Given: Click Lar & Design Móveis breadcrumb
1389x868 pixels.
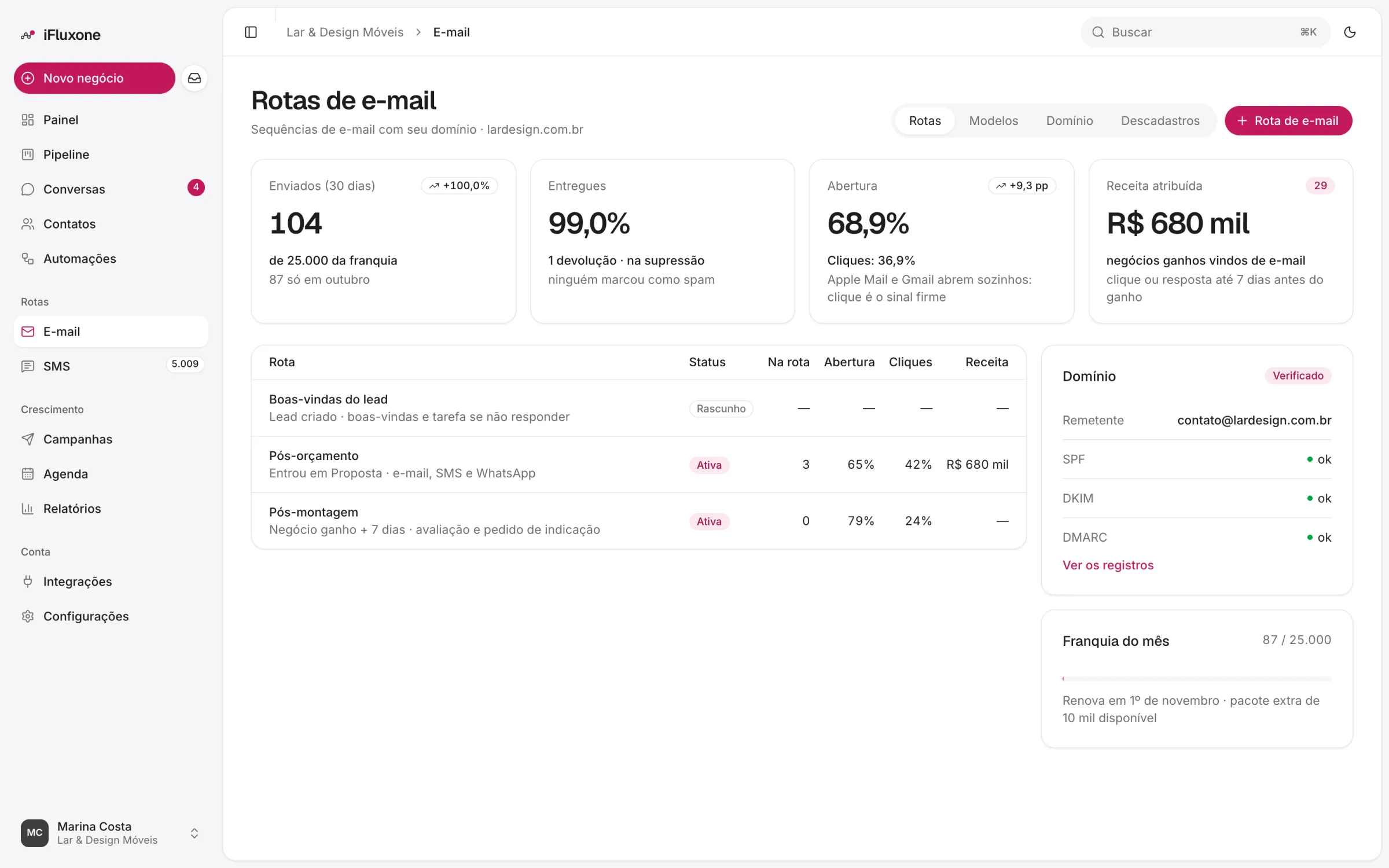Looking at the screenshot, I should click(x=345, y=32).
